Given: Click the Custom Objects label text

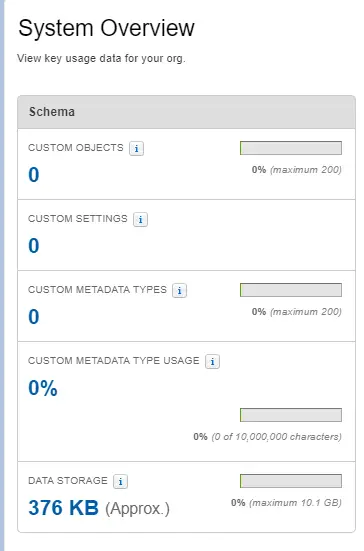Looking at the screenshot, I should (x=76, y=148).
